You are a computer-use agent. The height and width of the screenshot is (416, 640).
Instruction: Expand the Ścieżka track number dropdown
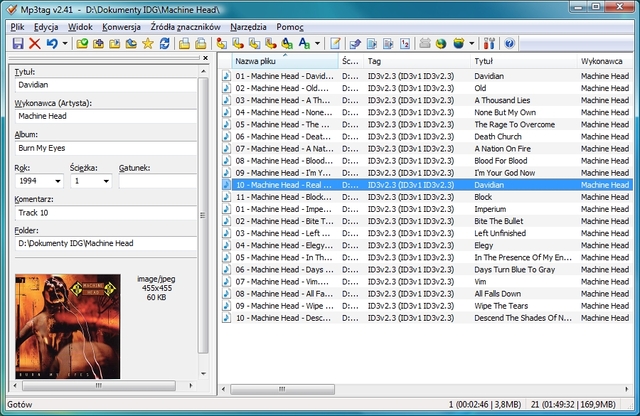(x=106, y=181)
